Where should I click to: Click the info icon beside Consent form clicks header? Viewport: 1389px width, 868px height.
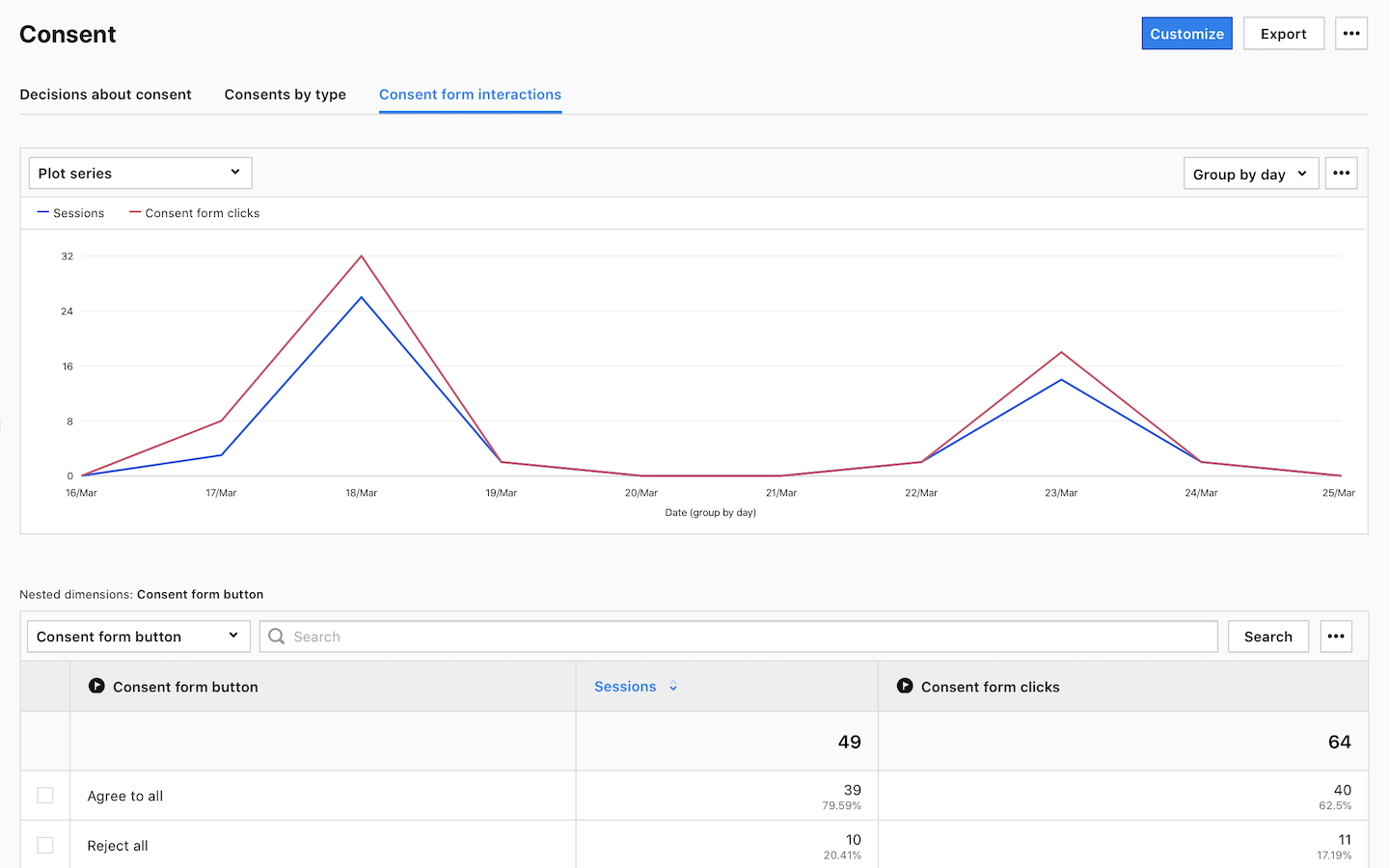click(x=905, y=686)
